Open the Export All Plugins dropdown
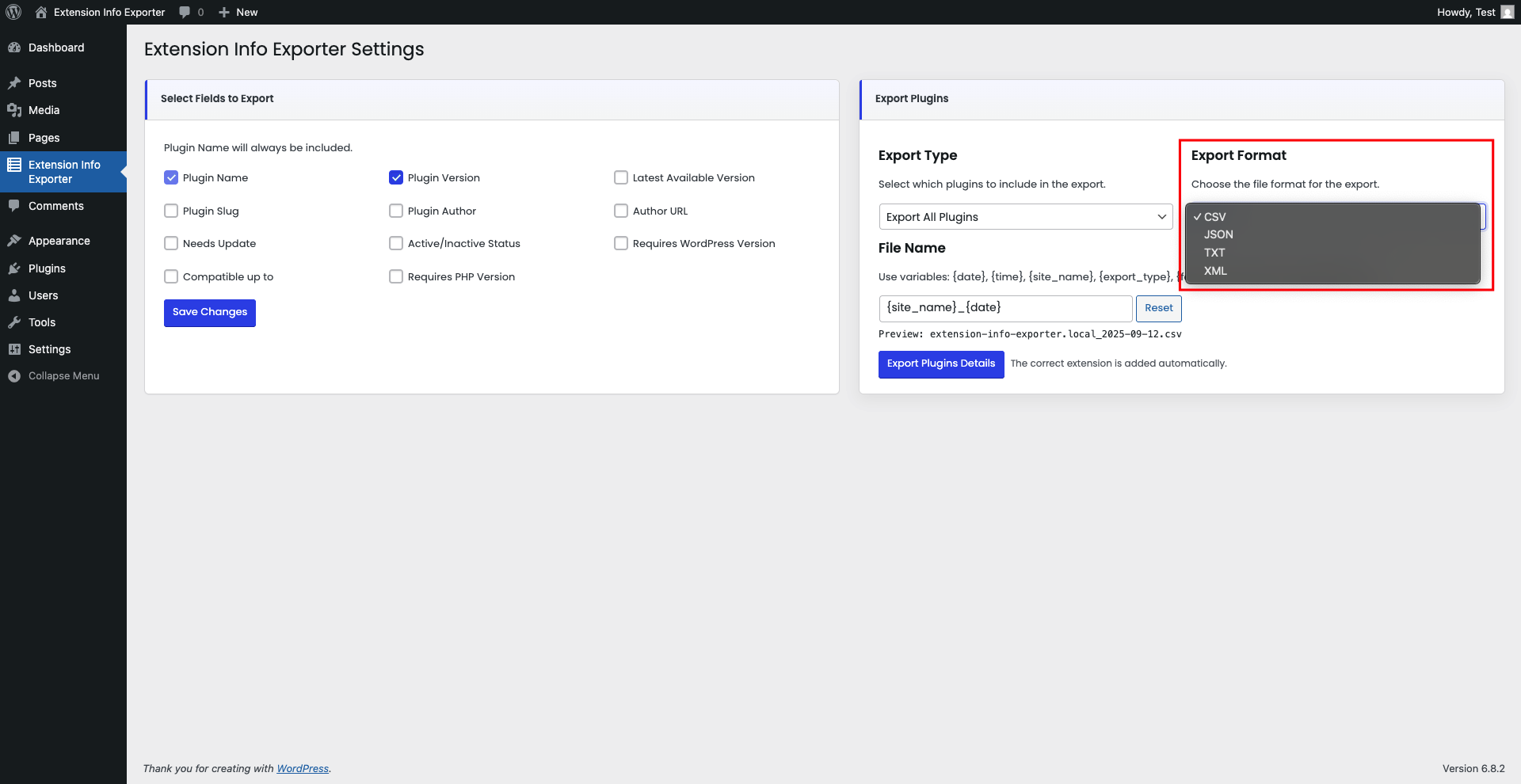Image resolution: width=1521 pixels, height=784 pixels. 1025,217
